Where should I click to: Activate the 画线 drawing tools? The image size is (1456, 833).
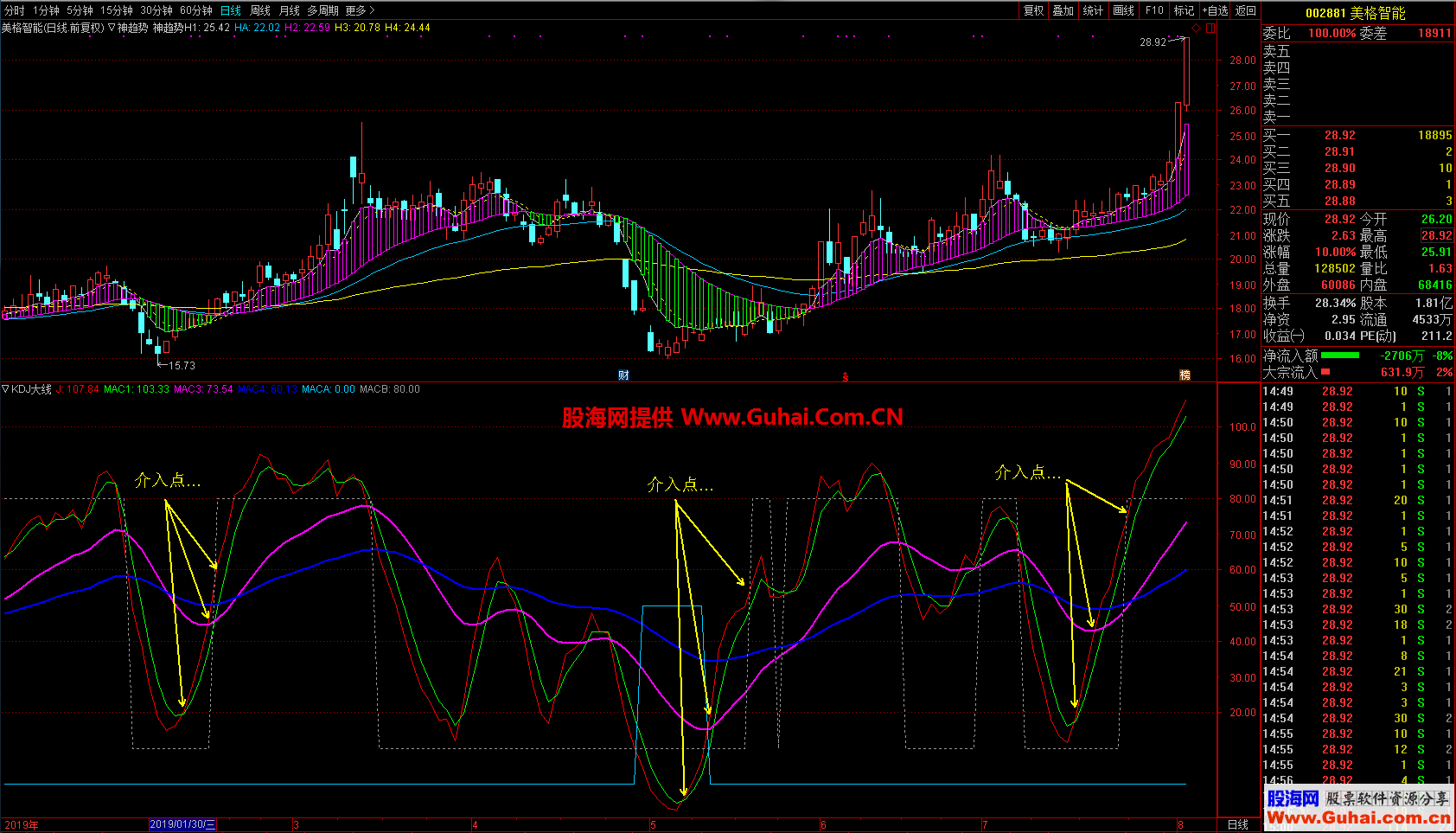click(1124, 10)
